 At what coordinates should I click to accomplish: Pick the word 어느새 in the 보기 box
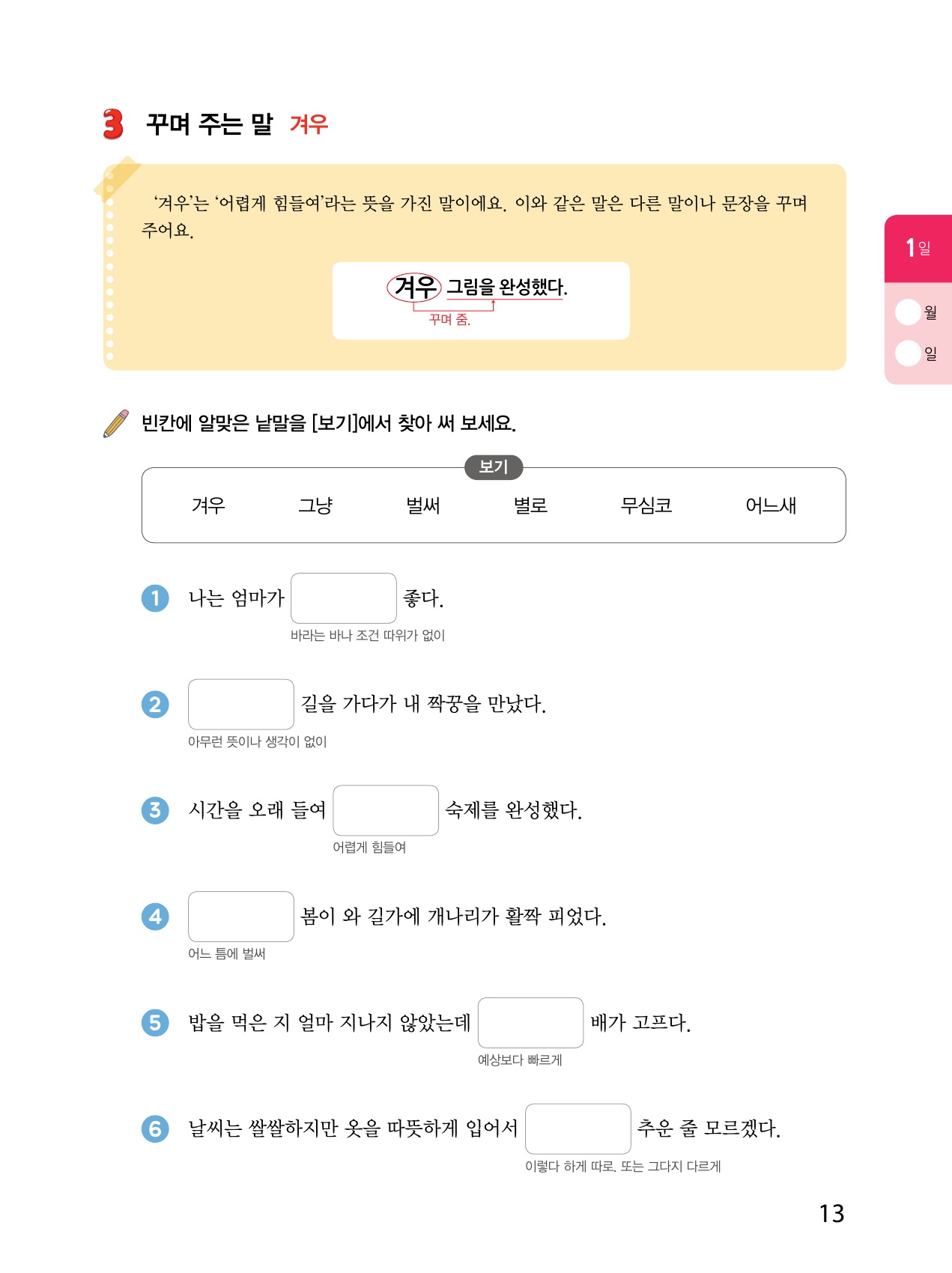pos(771,506)
